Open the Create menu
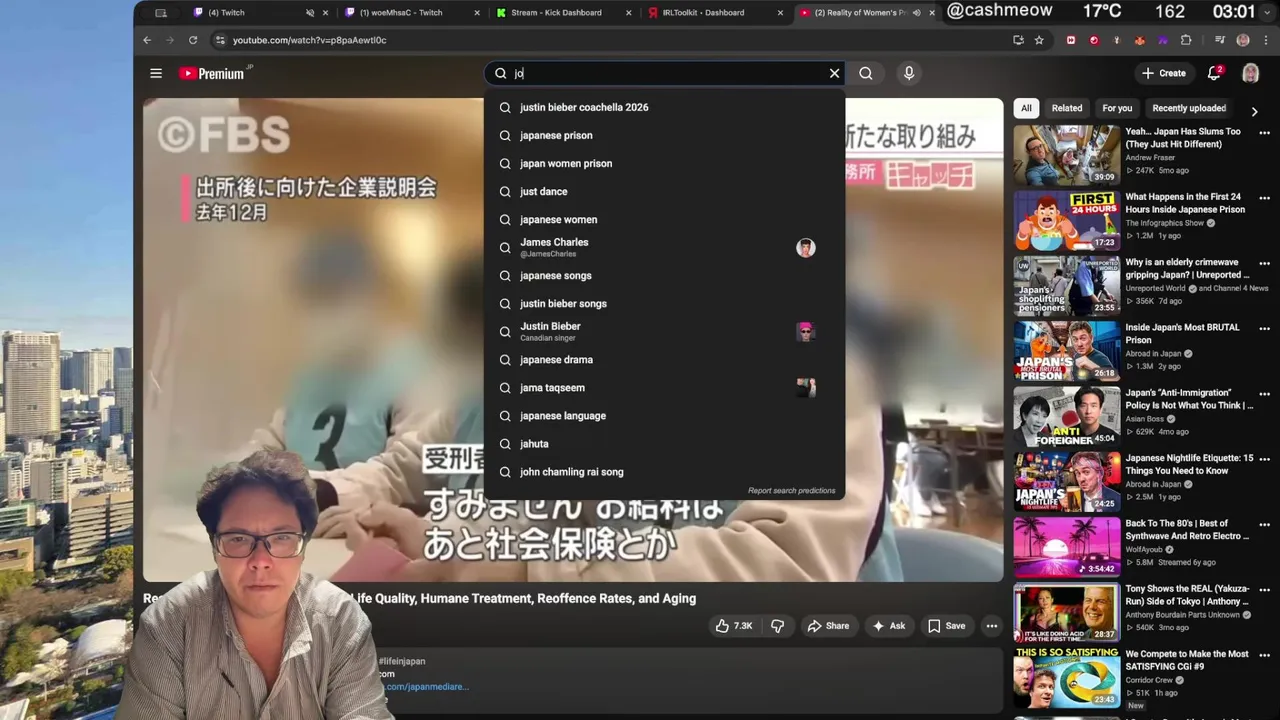Image resolution: width=1280 pixels, height=720 pixels. click(1164, 73)
